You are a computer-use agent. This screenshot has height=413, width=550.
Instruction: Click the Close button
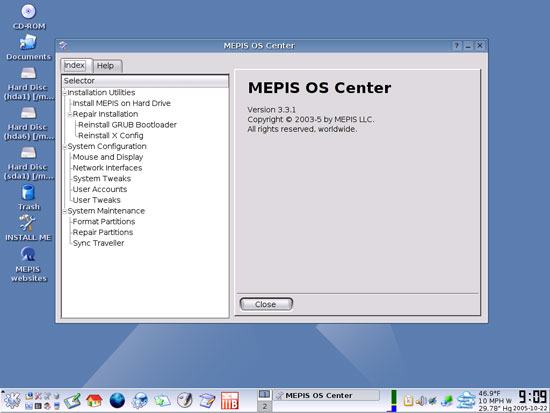pyautogui.click(x=266, y=304)
